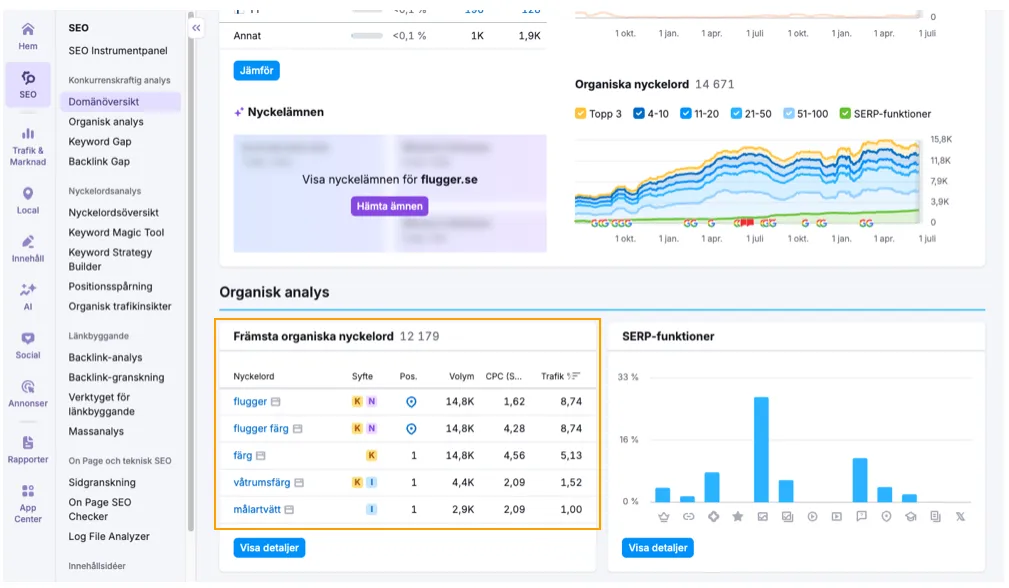Toggle the Topp 3 checkbox

(x=580, y=114)
